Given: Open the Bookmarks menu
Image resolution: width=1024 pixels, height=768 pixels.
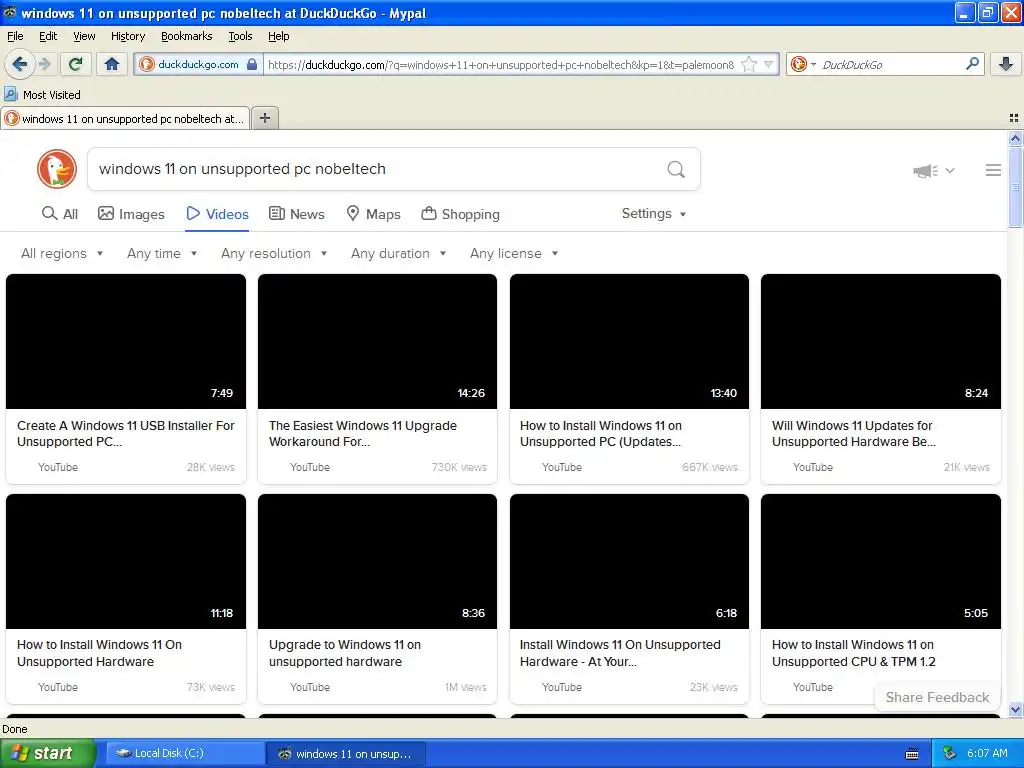Looking at the screenshot, I should tap(186, 36).
